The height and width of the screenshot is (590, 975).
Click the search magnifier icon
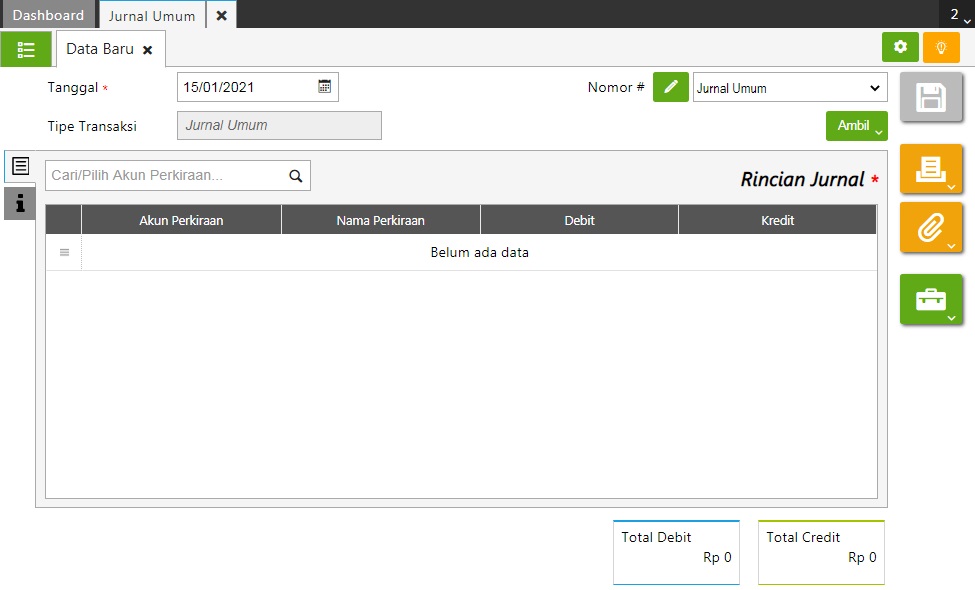point(296,176)
